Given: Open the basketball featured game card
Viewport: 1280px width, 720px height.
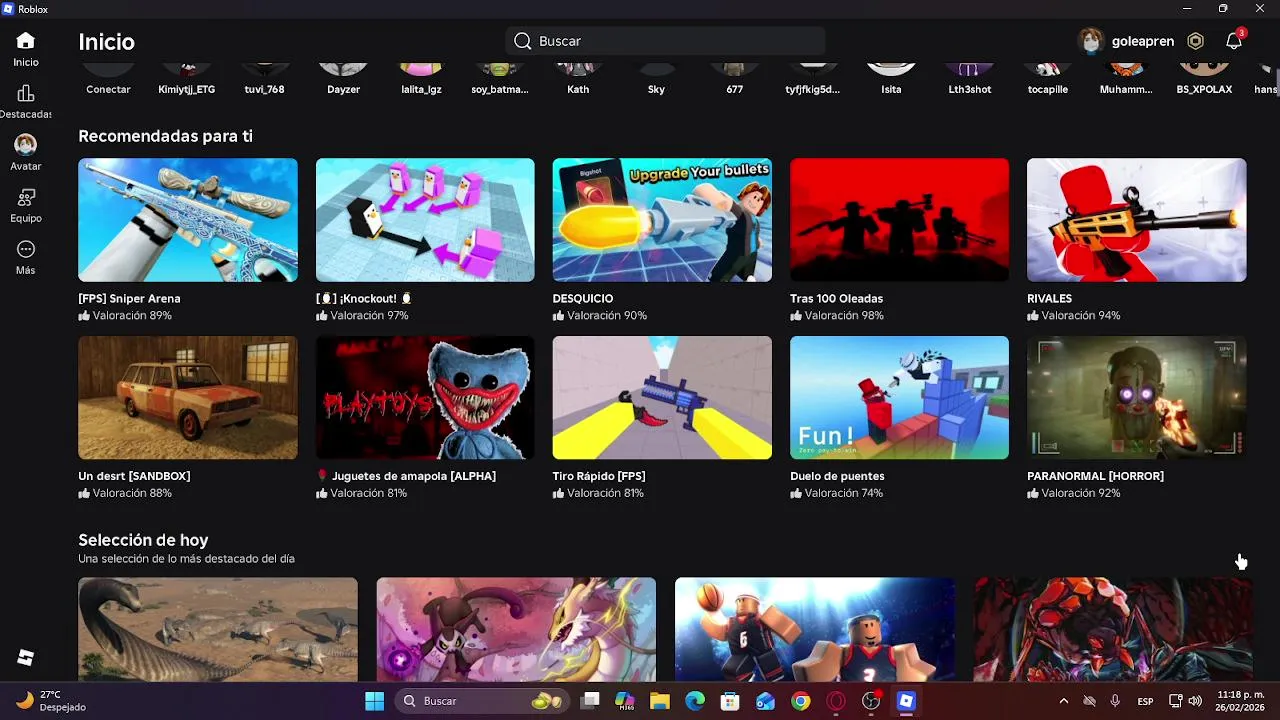Looking at the screenshot, I should click(x=814, y=629).
